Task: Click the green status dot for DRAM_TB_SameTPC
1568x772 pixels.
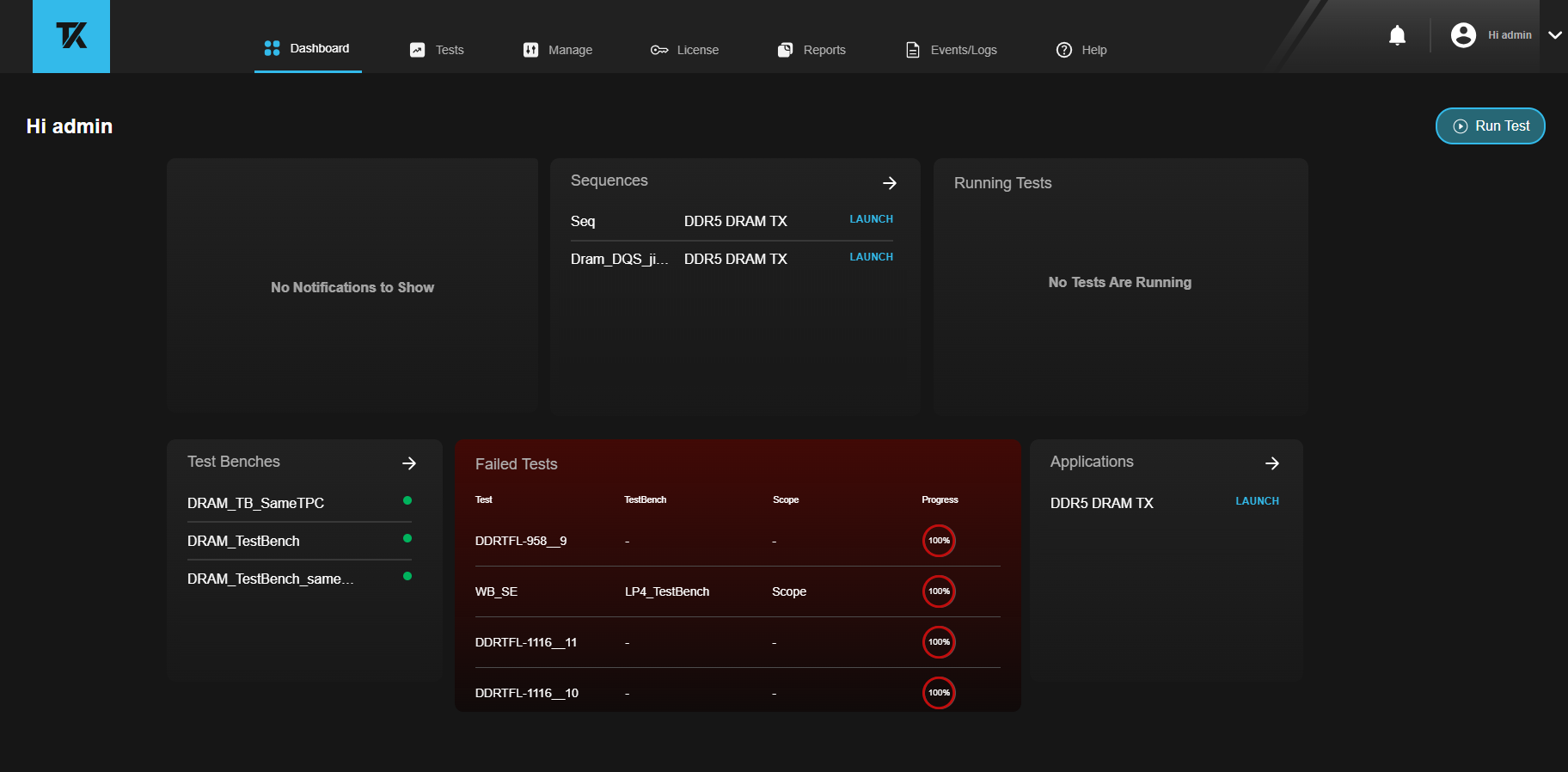Action: [x=407, y=500]
